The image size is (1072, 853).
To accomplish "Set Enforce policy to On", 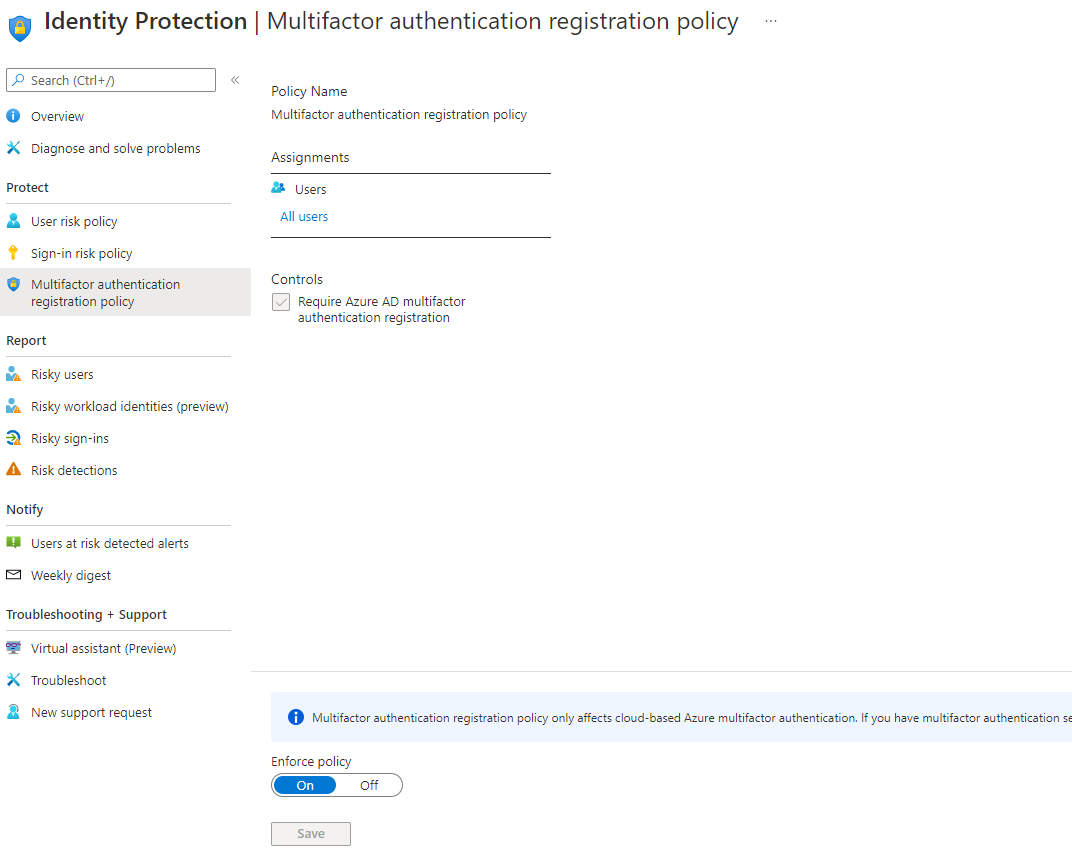I will pos(305,785).
